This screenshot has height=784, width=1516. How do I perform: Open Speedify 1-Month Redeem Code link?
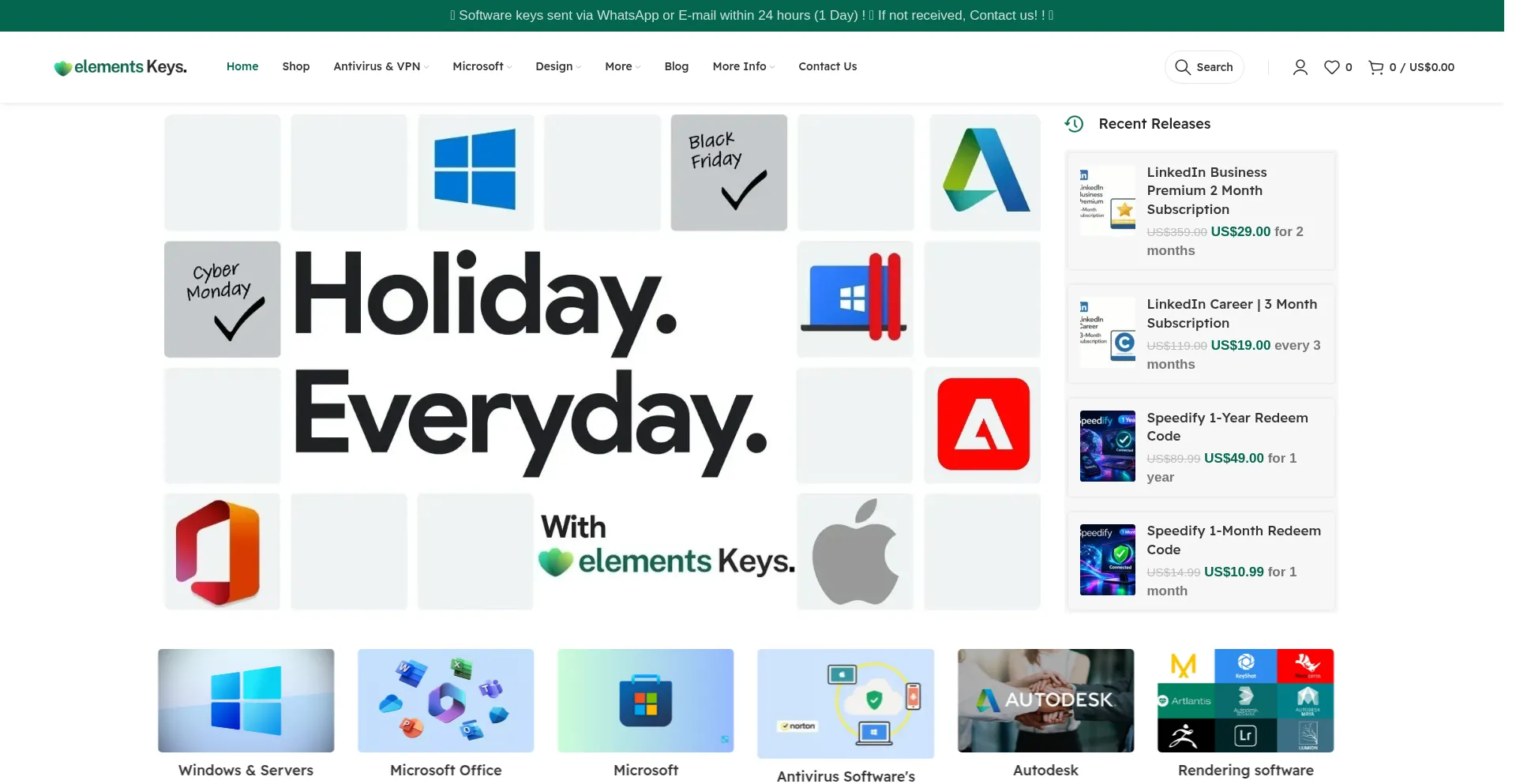click(1233, 541)
